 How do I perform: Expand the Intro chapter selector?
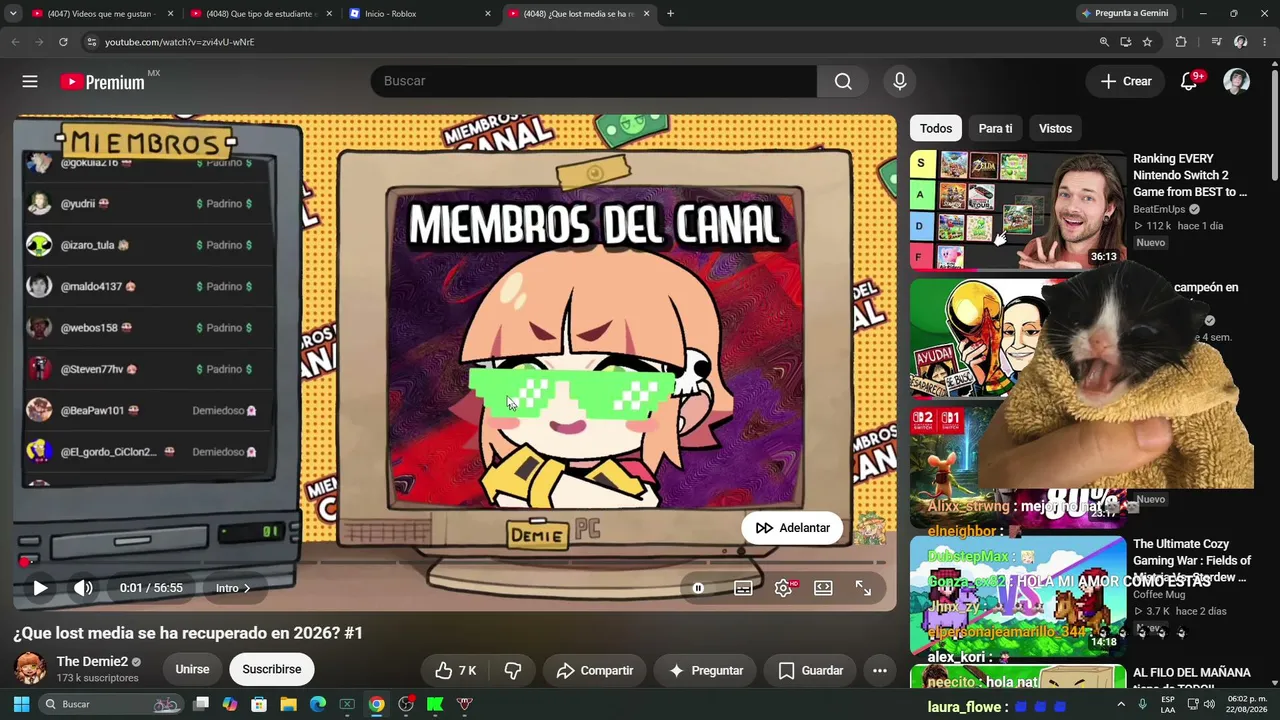tap(233, 588)
